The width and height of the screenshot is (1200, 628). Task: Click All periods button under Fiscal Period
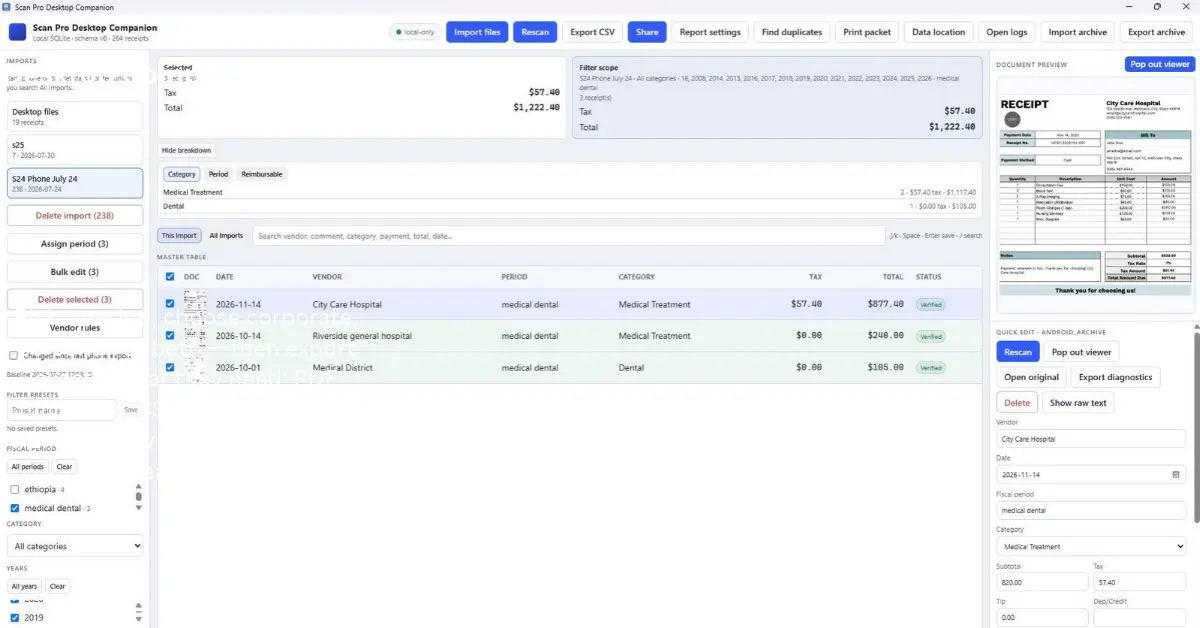point(27,467)
